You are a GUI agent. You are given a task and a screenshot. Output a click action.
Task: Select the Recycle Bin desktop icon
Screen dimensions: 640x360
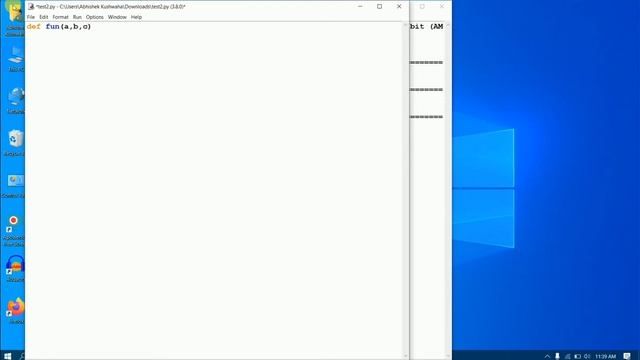click(x=16, y=143)
